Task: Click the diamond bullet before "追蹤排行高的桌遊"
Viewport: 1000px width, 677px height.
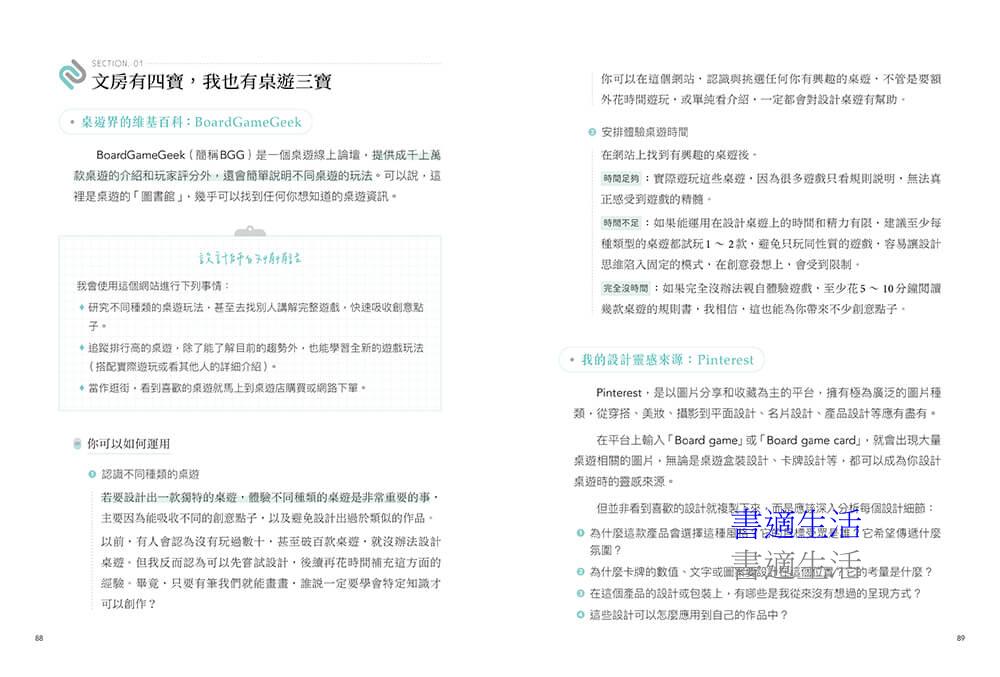Action: pyautogui.click(x=82, y=348)
